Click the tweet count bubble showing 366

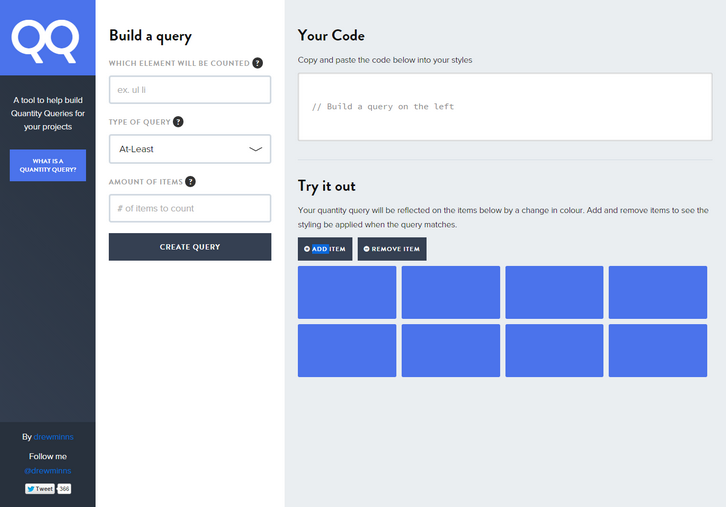pos(64,489)
